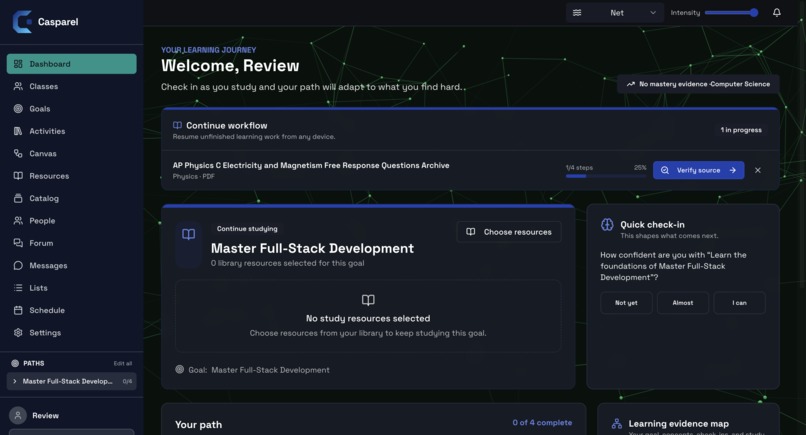This screenshot has height=435, width=806.
Task: Click Edit all link in Paths
Action: pyautogui.click(x=122, y=364)
